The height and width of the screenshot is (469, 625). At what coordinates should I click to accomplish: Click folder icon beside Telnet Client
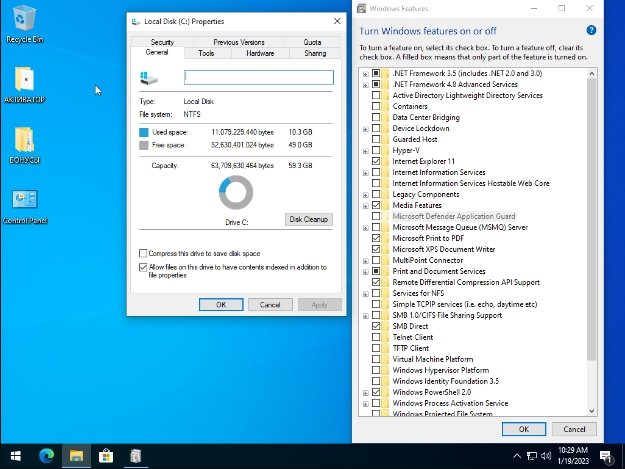(x=385, y=337)
